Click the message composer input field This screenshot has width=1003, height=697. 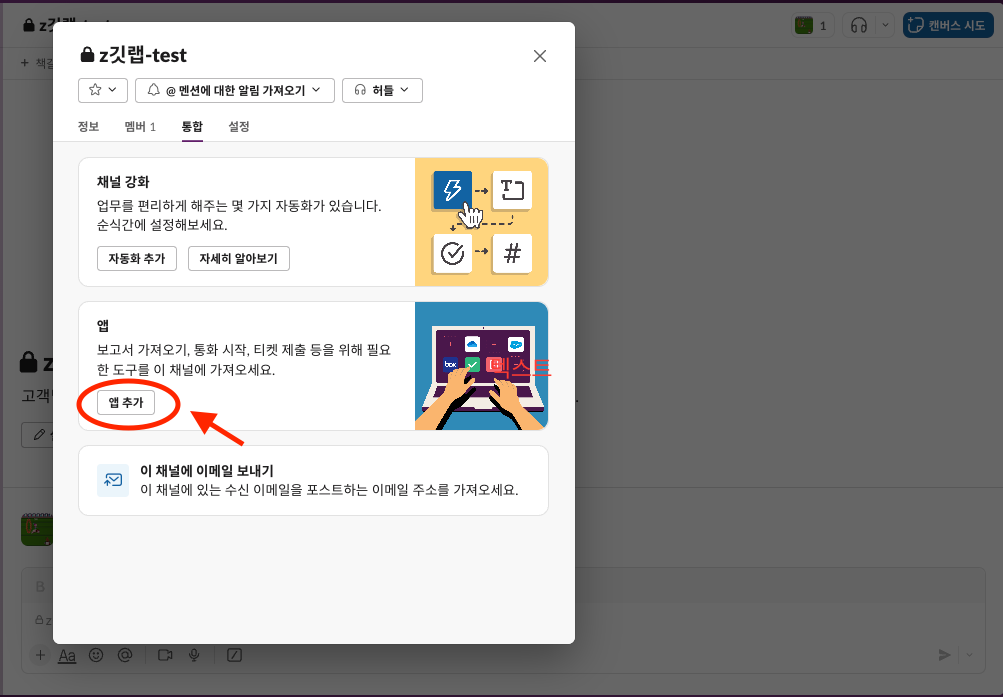coord(503,620)
